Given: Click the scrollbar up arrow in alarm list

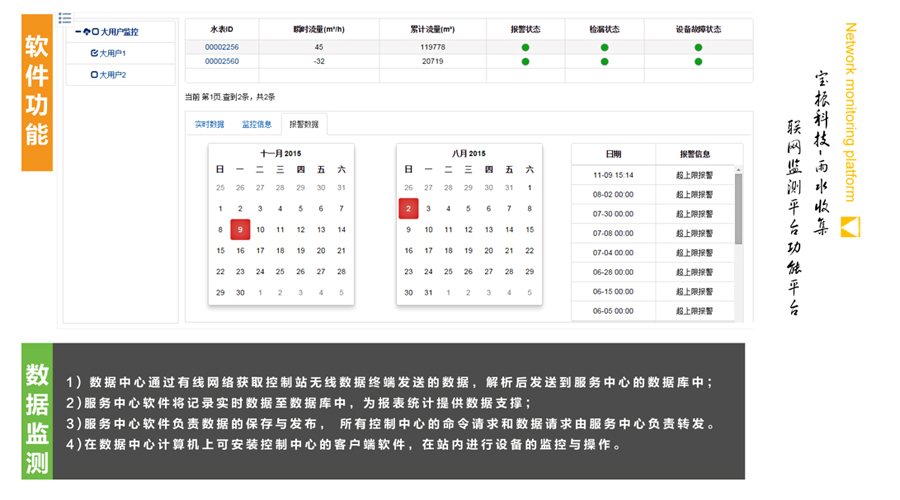Looking at the screenshot, I should [x=738, y=170].
